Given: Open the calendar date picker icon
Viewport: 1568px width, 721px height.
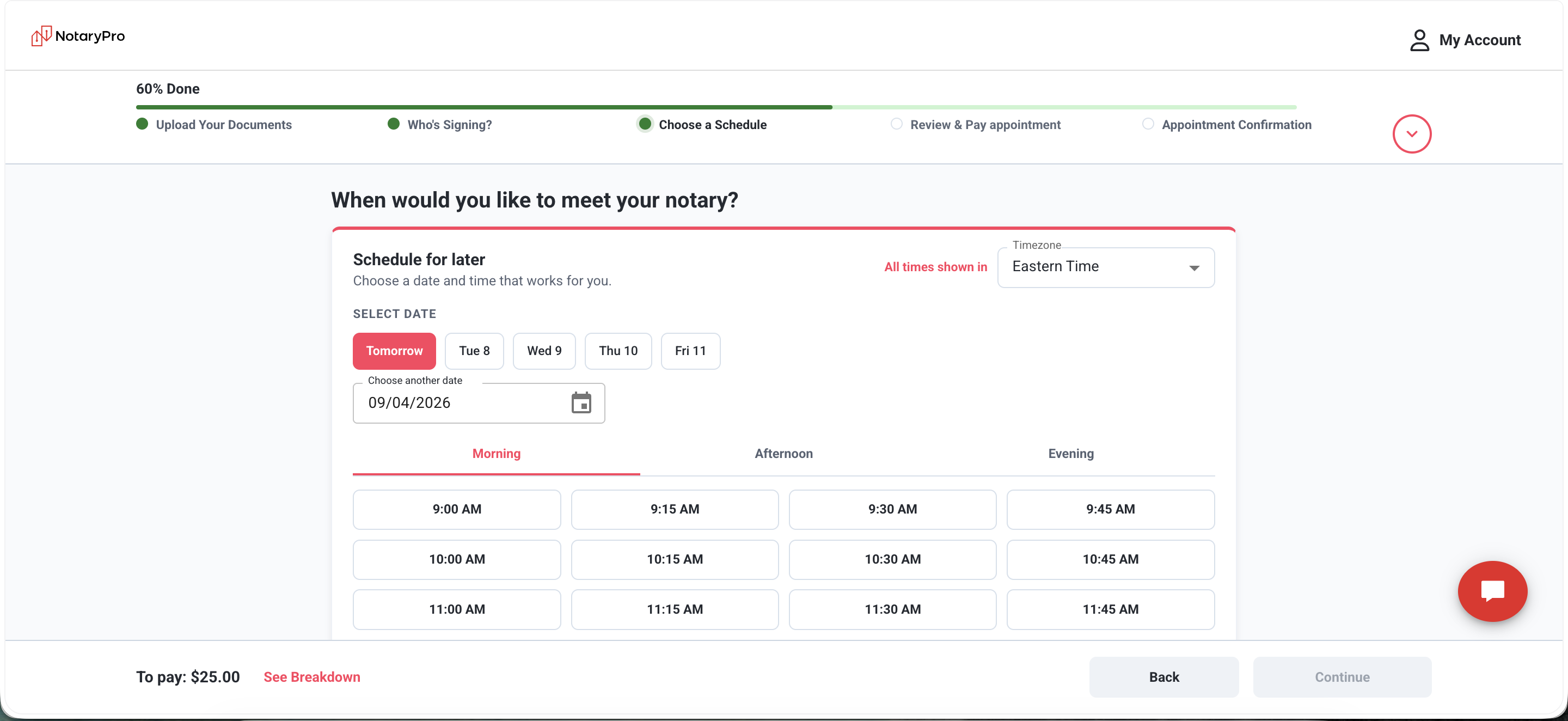Looking at the screenshot, I should [581, 402].
